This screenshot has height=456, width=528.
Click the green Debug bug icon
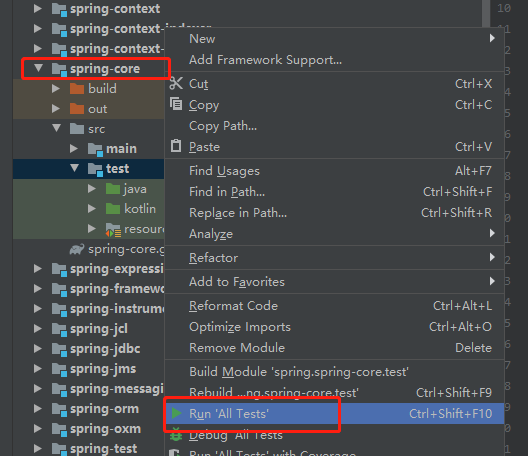click(x=176, y=435)
